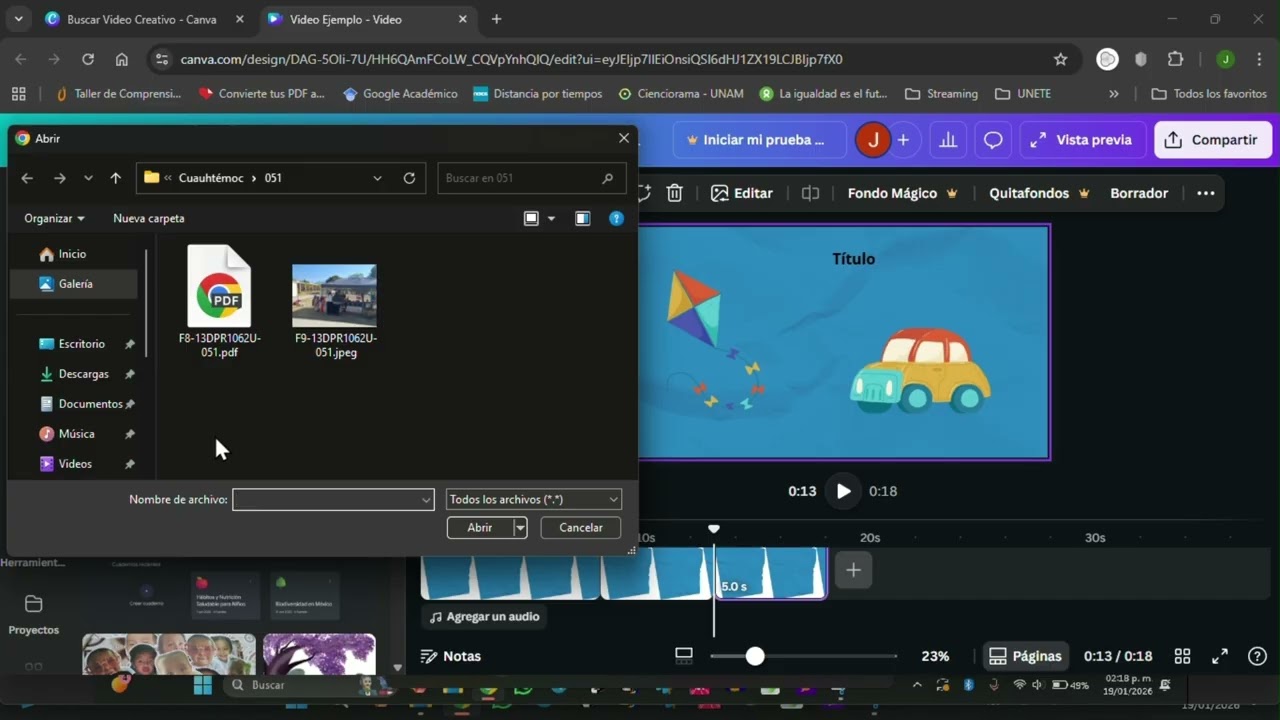Open Quitafondos tool
The height and width of the screenshot is (720, 1280).
click(x=1039, y=193)
